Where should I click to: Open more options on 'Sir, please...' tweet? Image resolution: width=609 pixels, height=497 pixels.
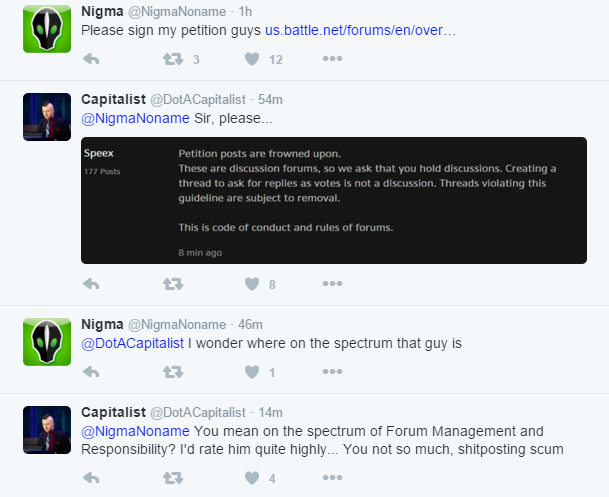[332, 284]
